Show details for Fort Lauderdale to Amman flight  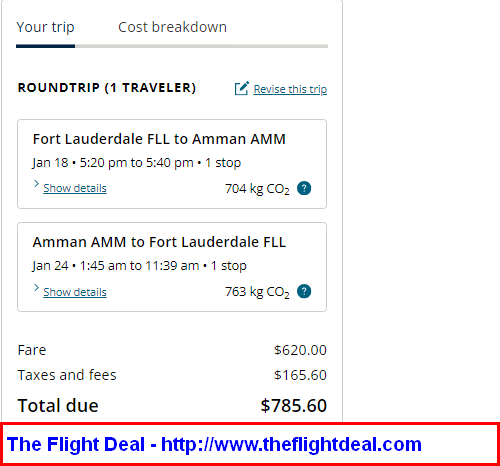(75, 188)
